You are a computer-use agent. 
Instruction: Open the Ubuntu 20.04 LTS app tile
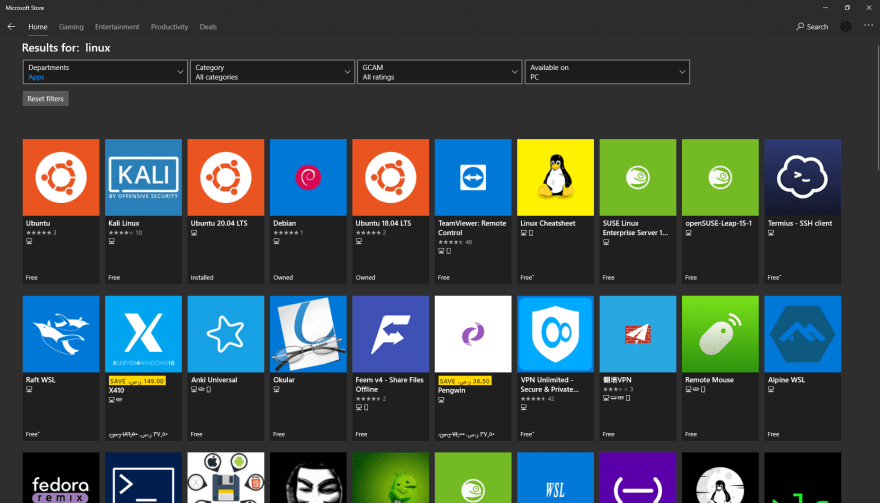tap(226, 211)
